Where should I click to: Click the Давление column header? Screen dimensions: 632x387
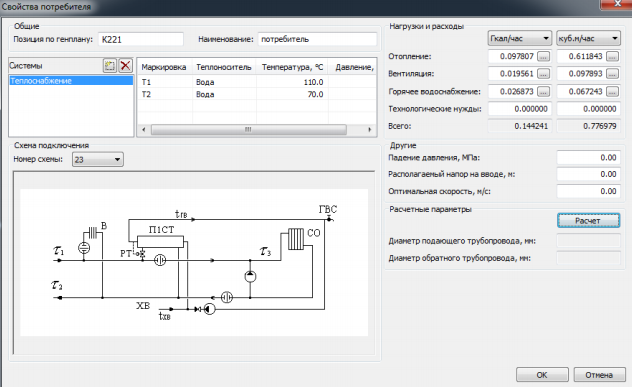pyautogui.click(x=353, y=67)
